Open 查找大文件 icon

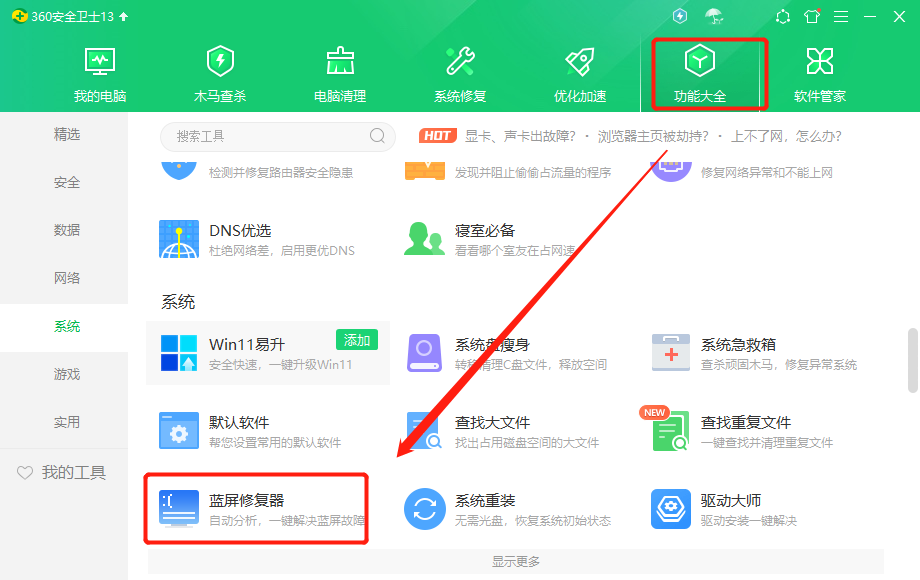point(424,430)
